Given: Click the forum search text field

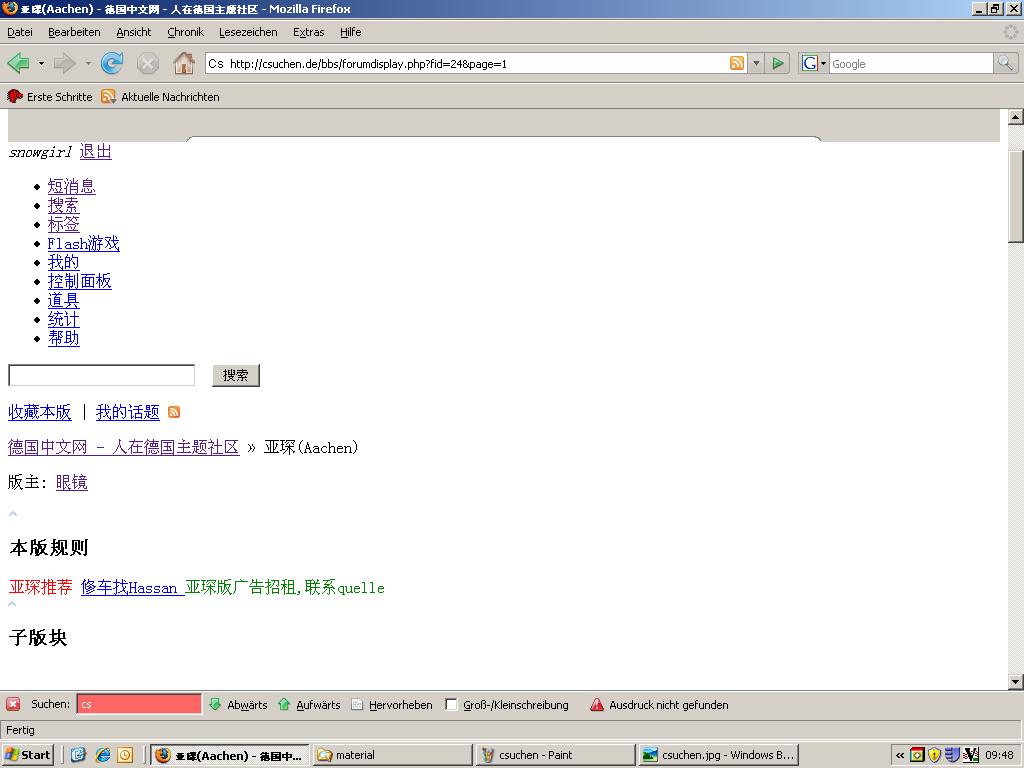Looking at the screenshot, I should click(x=101, y=375).
